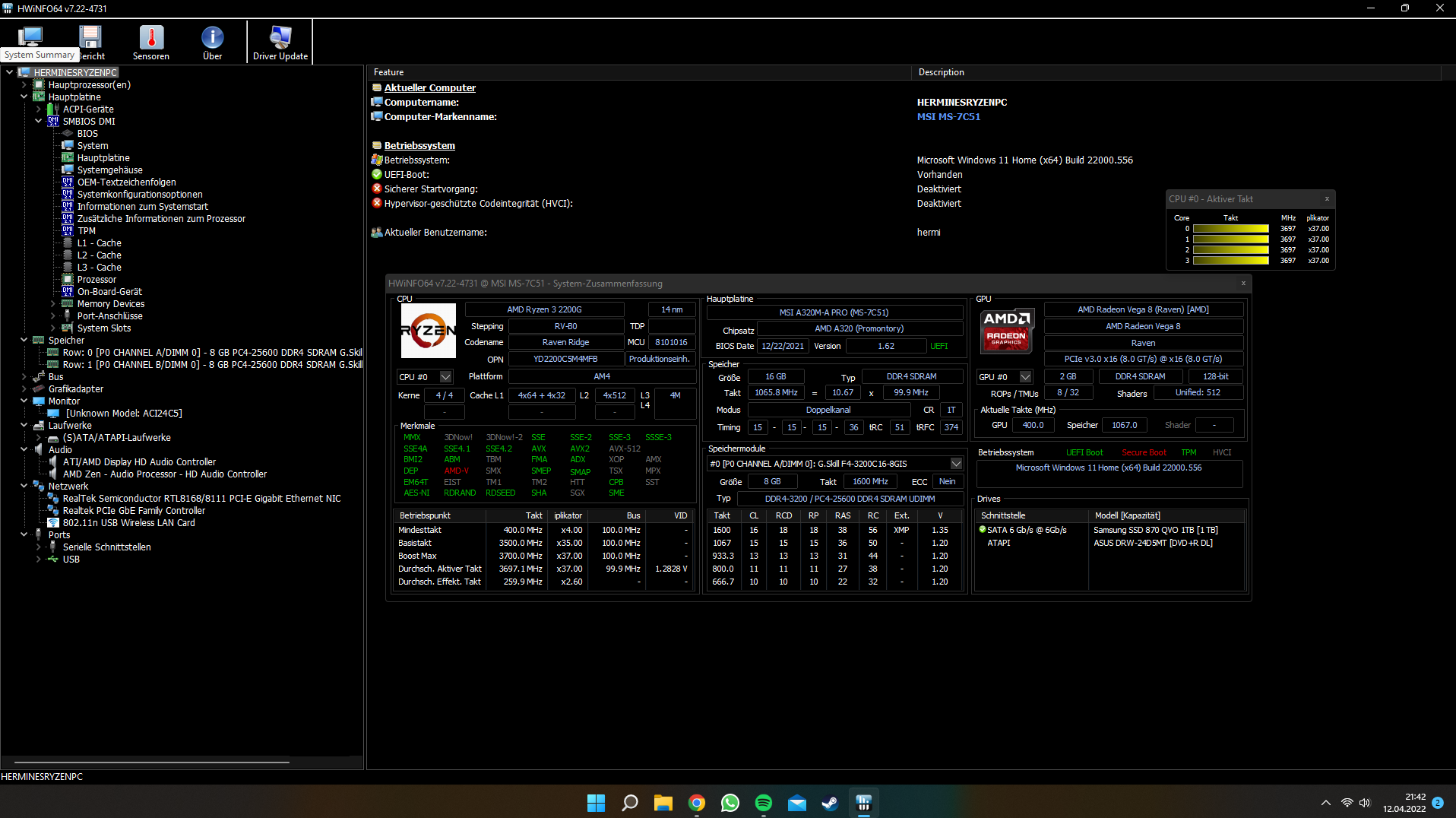Screen dimensions: 1456x818
Task: Open the notification center badge
Action: (x=1438, y=803)
